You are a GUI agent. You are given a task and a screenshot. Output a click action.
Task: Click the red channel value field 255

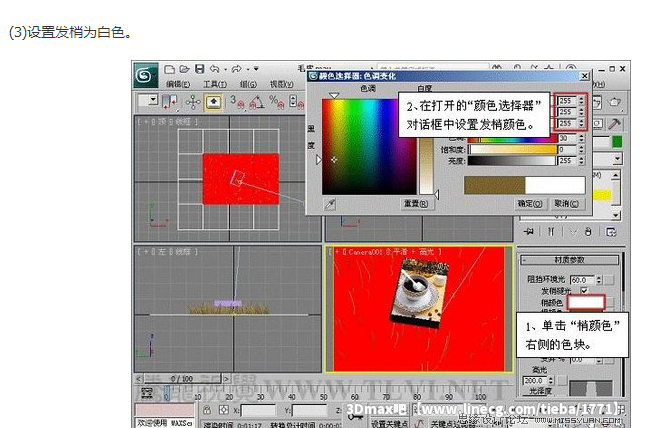coord(567,101)
